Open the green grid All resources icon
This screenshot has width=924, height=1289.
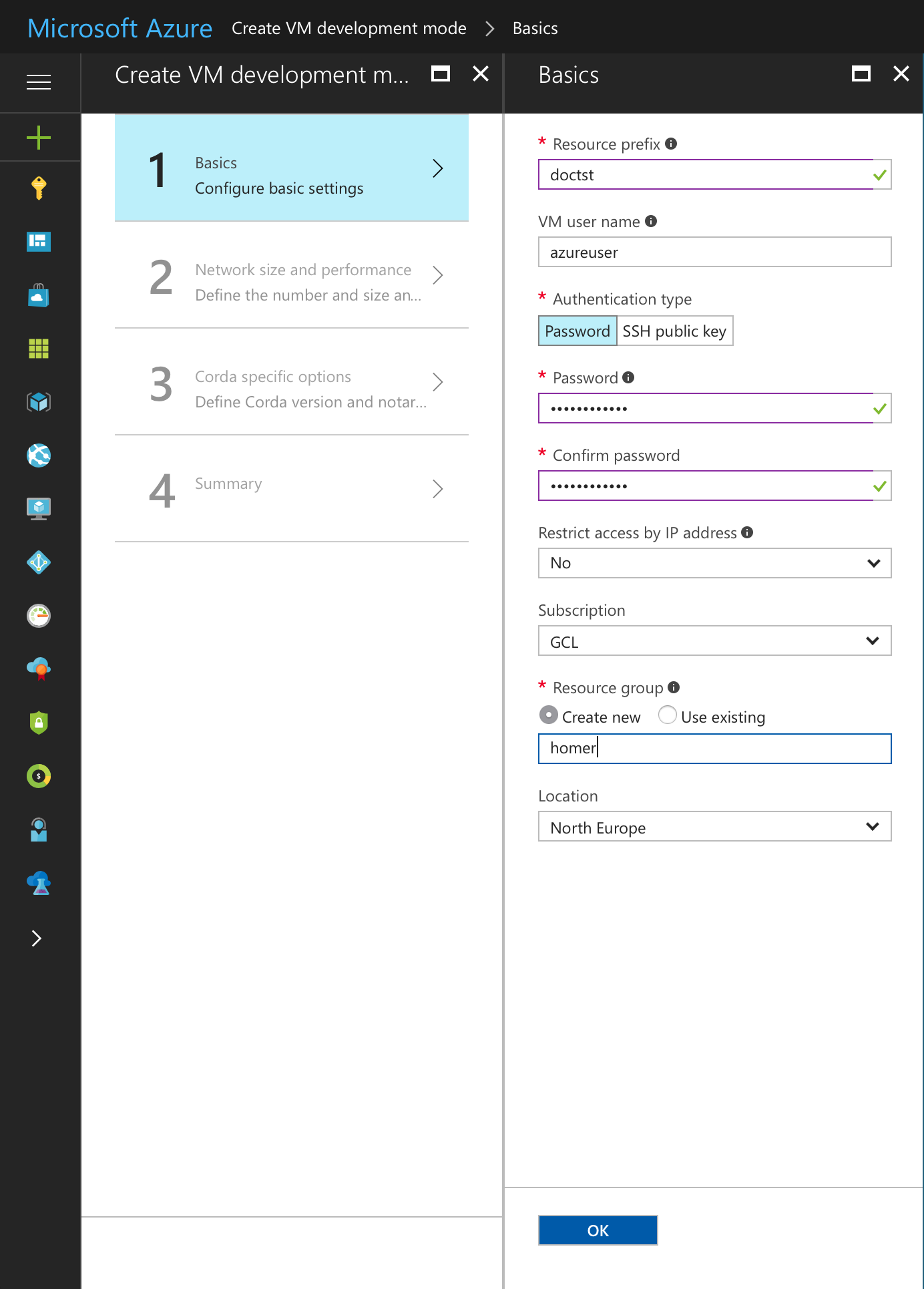(39, 348)
